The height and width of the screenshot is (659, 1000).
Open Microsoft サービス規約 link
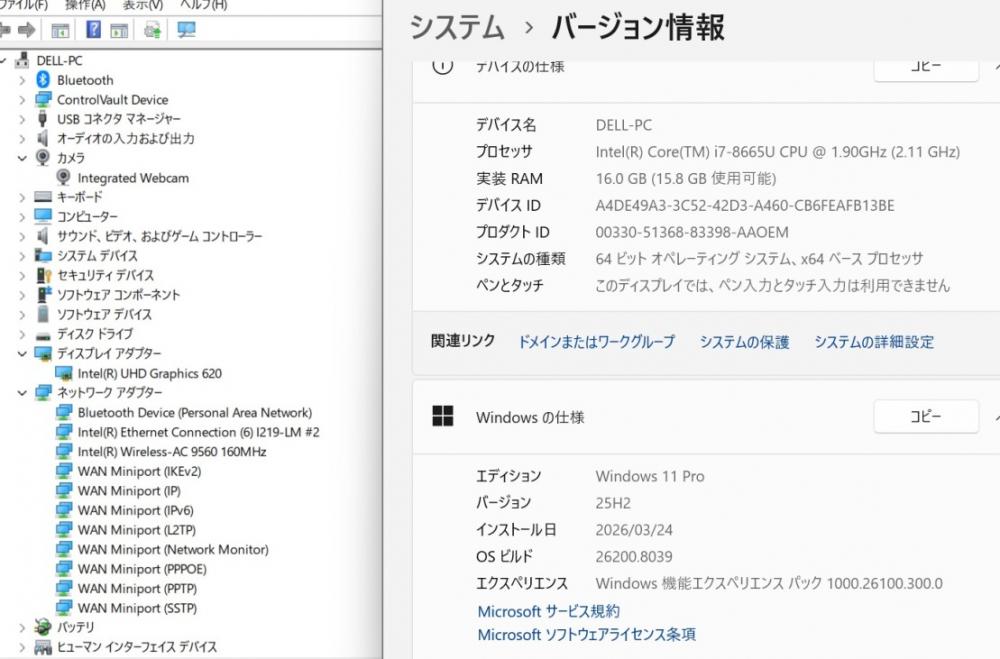tap(548, 611)
